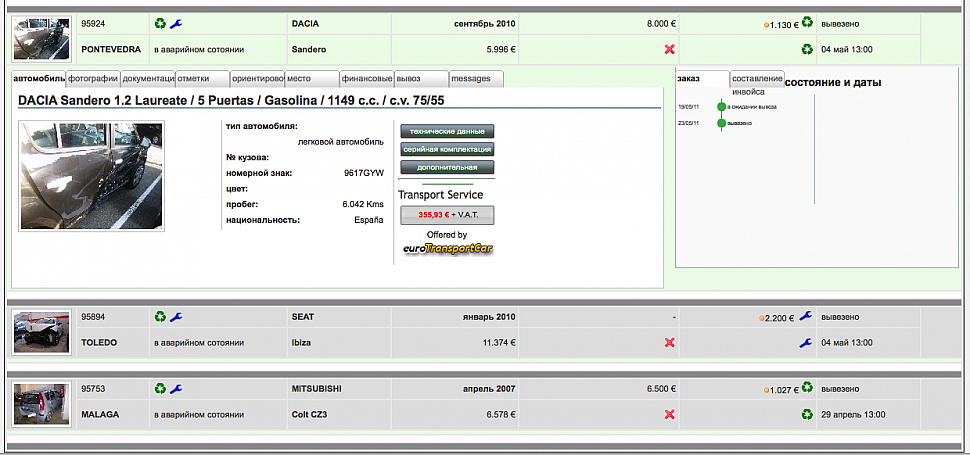Open the Mitsubishi Colt row thumbnail

coord(41,404)
